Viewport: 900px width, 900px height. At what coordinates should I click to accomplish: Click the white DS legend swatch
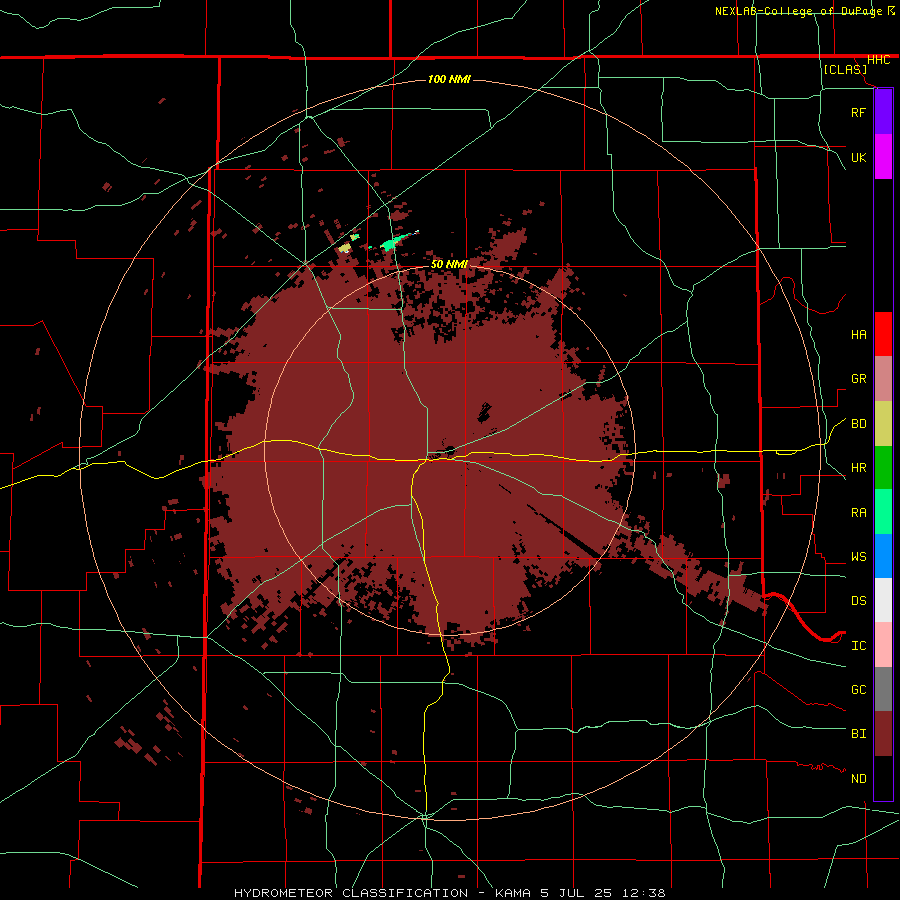coord(883,600)
